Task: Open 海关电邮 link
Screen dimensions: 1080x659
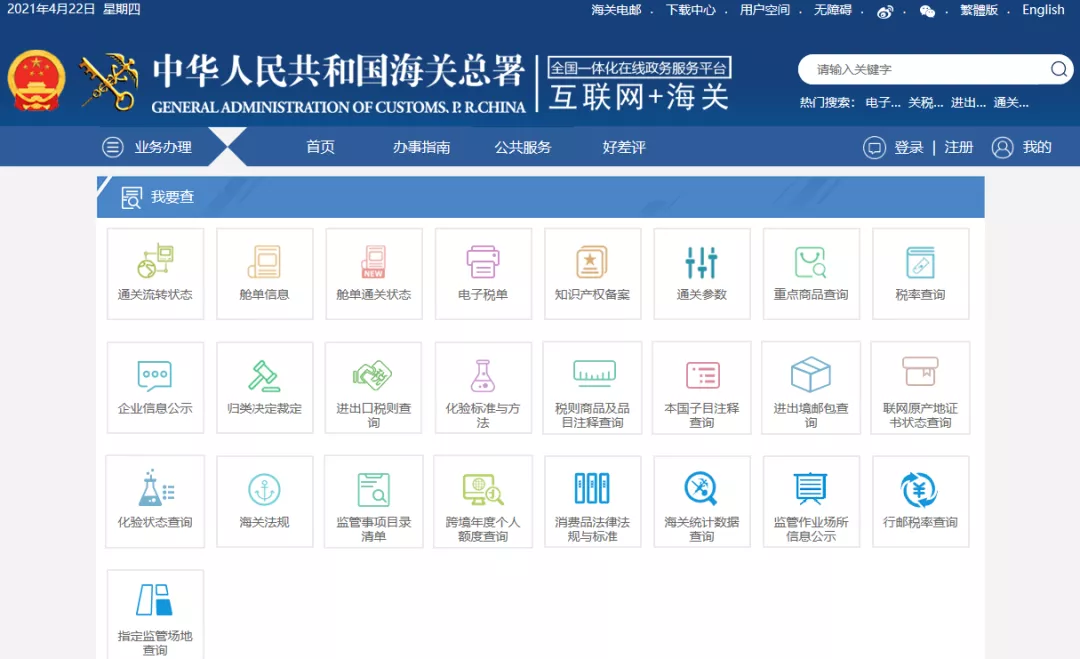Action: click(616, 10)
